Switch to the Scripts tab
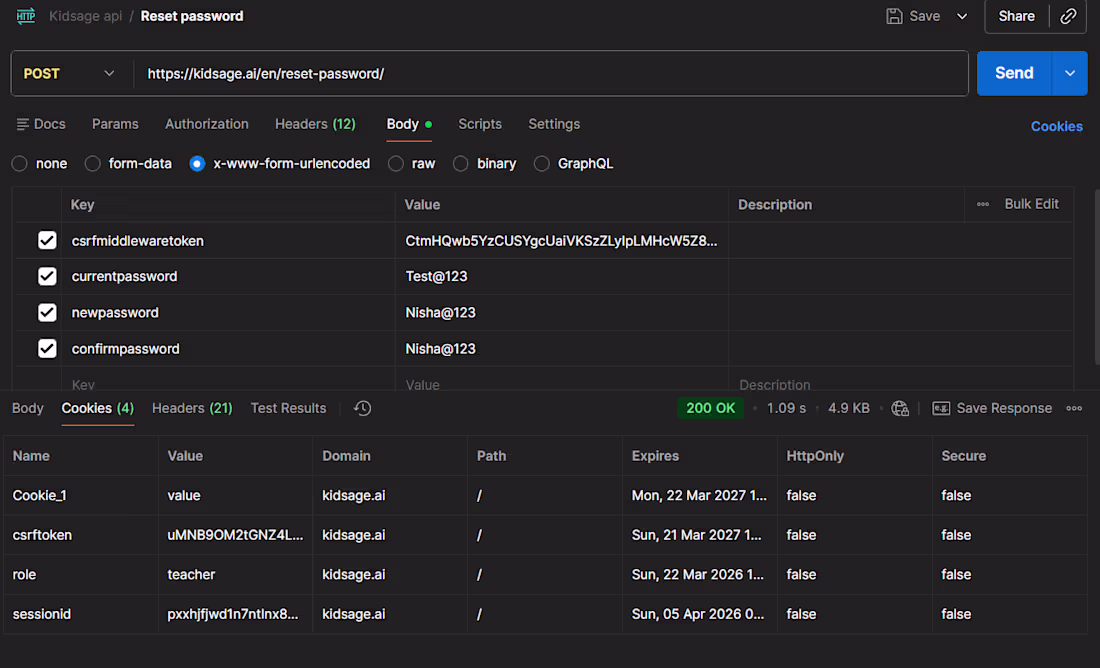Image resolution: width=1100 pixels, height=668 pixels. click(x=480, y=124)
